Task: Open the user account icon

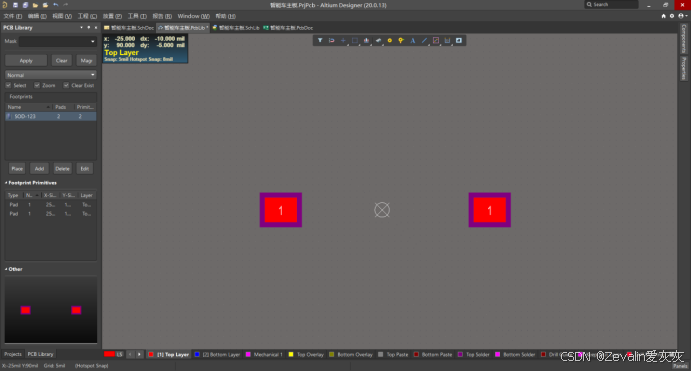Action: point(681,16)
